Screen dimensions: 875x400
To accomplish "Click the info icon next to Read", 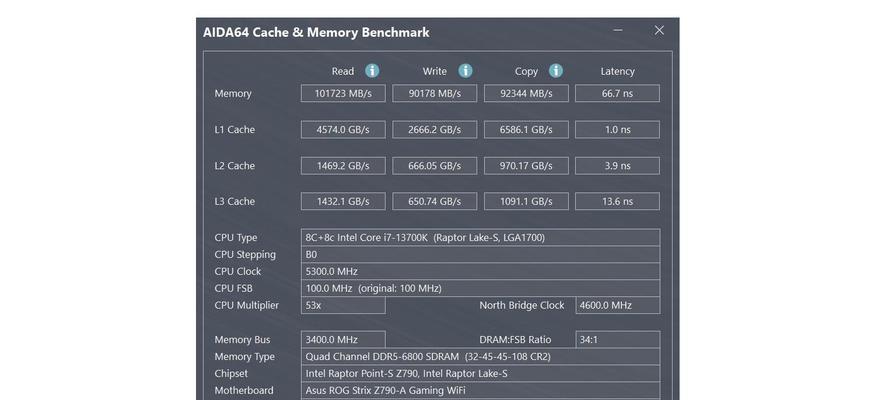I will [x=372, y=71].
